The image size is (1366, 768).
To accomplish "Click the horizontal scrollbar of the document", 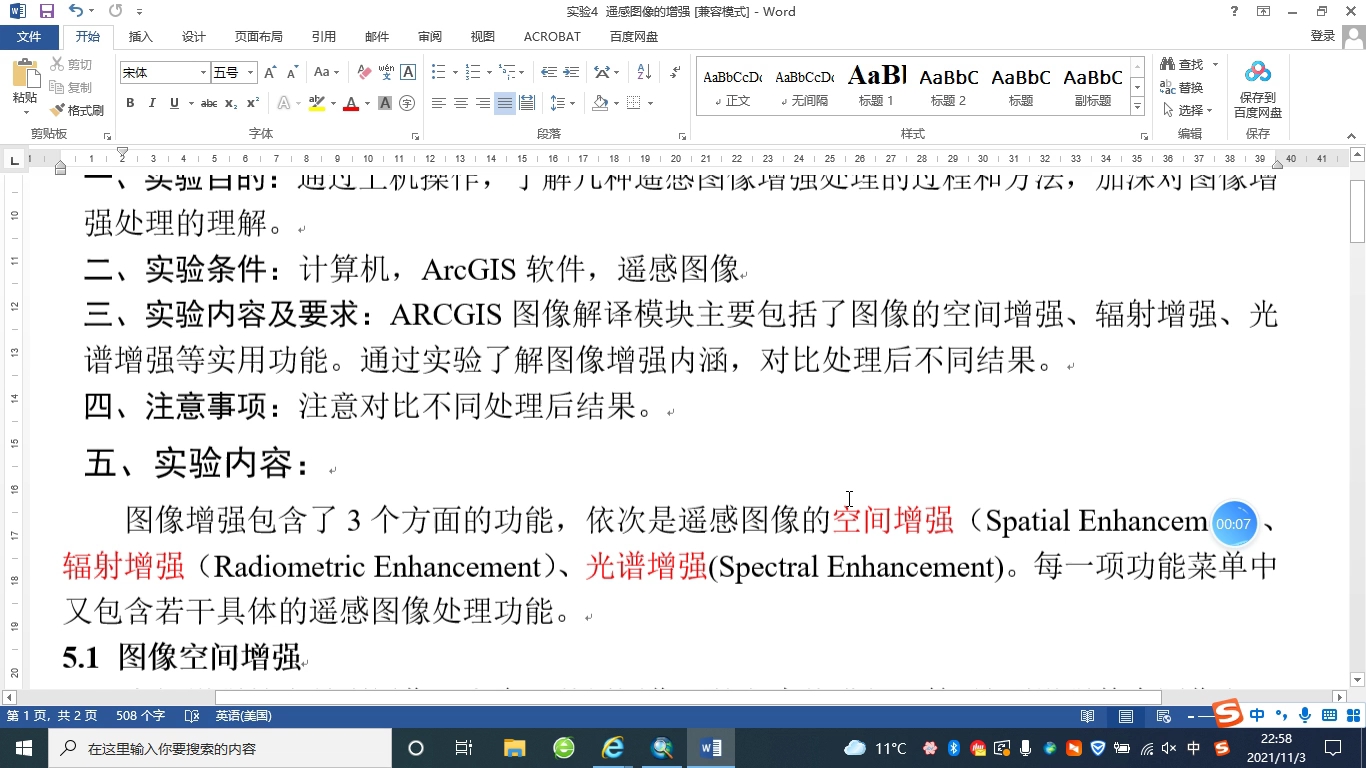I will (687, 697).
